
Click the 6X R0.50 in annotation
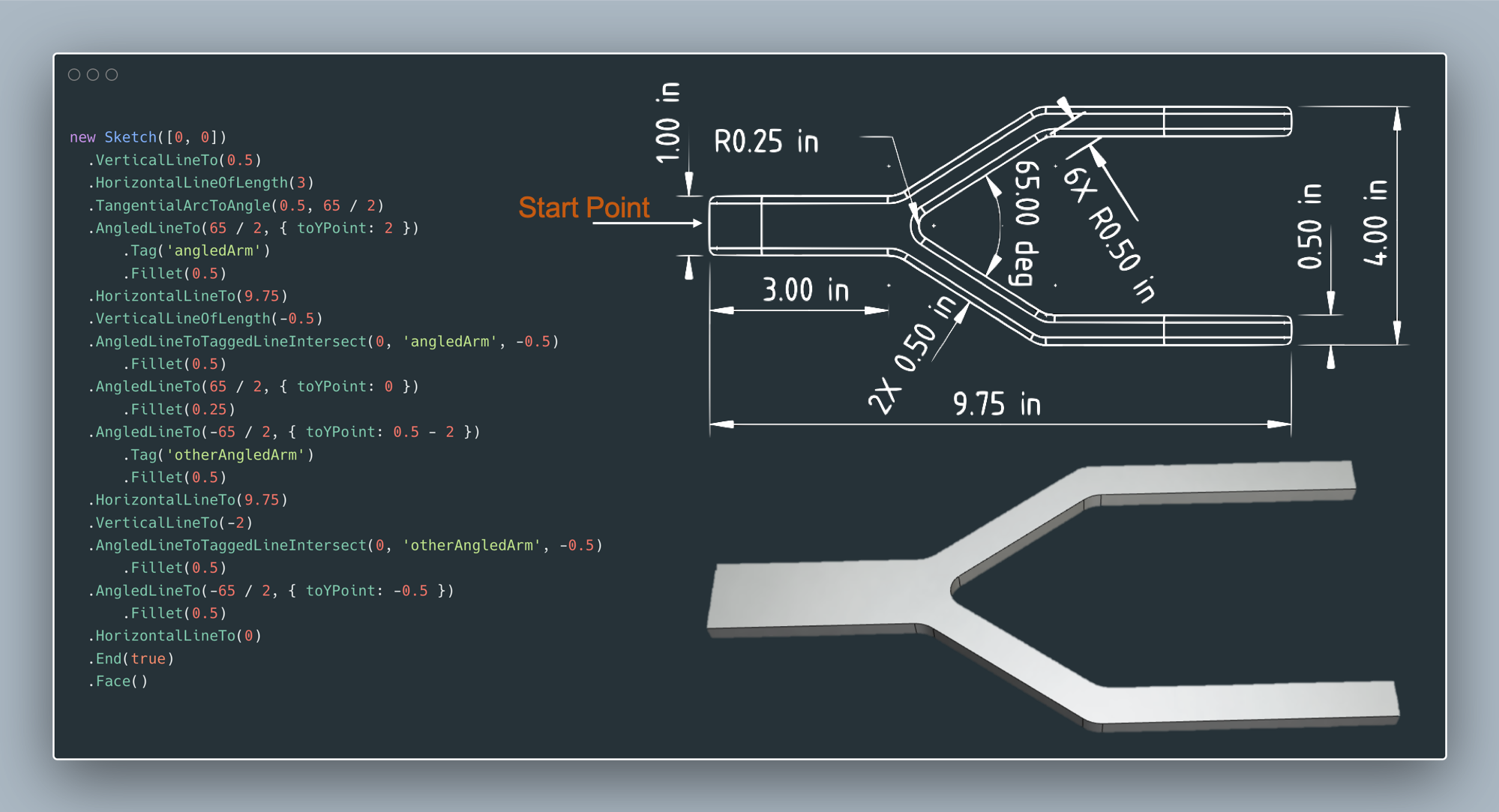pos(1110,233)
